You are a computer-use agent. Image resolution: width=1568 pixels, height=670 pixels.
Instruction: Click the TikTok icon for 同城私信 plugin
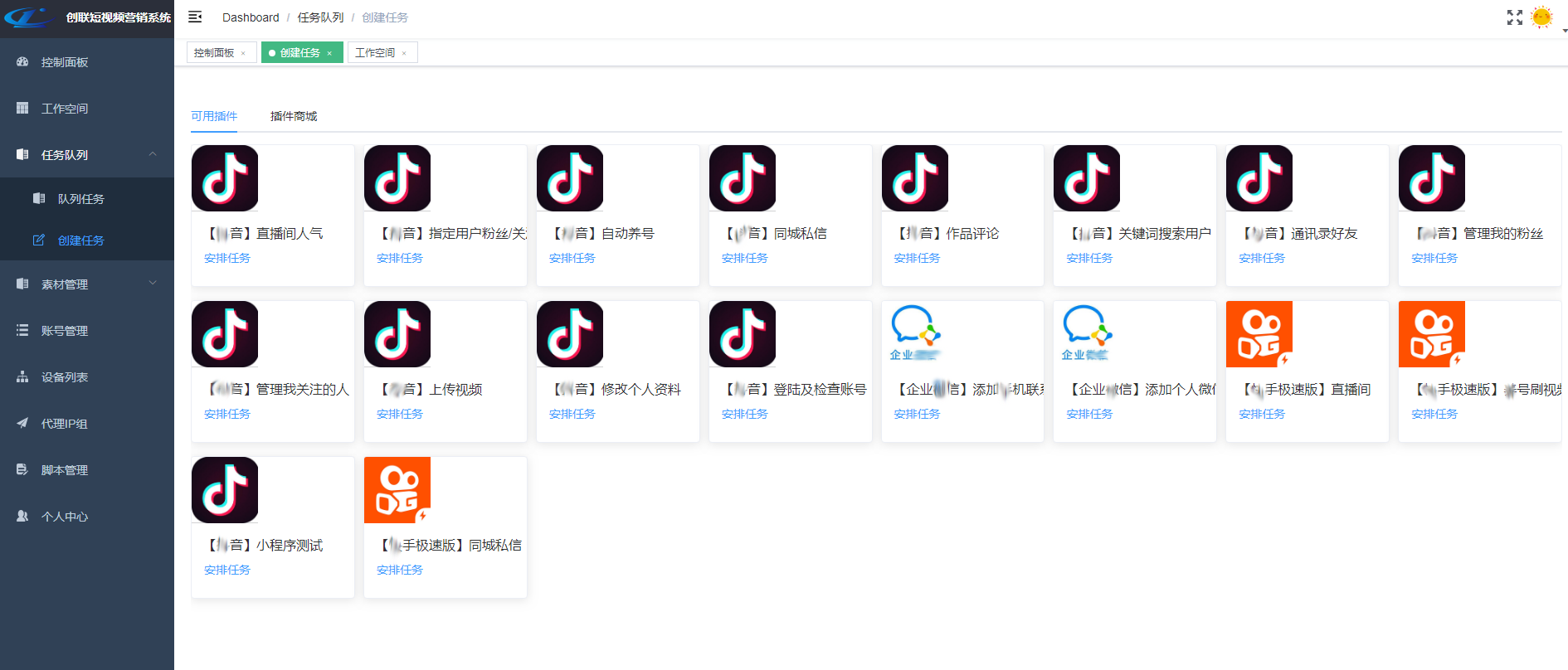pyautogui.click(x=743, y=178)
